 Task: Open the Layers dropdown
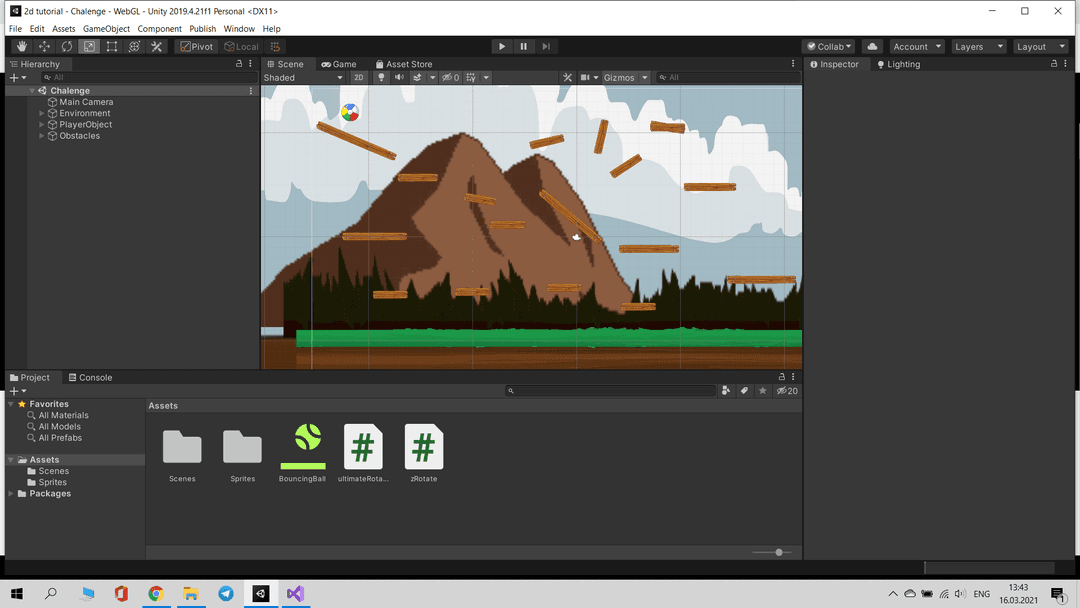(976, 47)
